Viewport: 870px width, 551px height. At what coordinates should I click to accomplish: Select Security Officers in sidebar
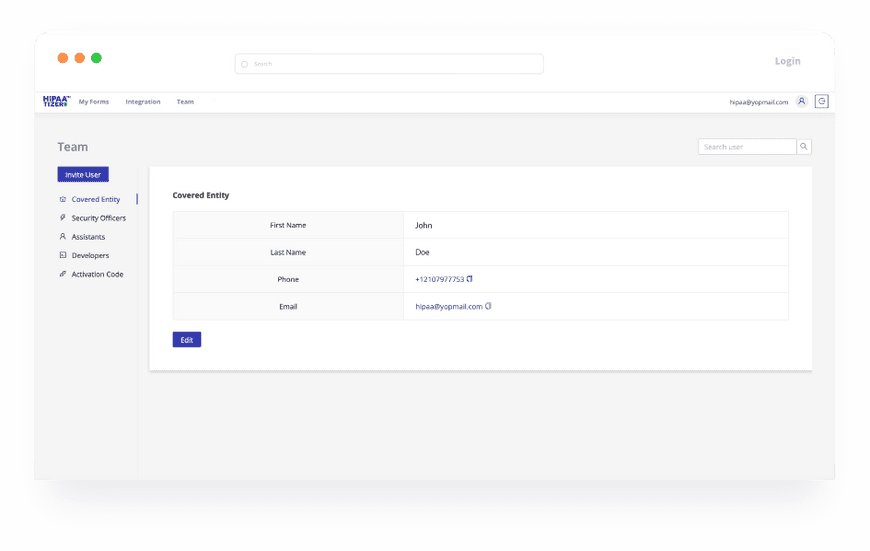click(98, 218)
